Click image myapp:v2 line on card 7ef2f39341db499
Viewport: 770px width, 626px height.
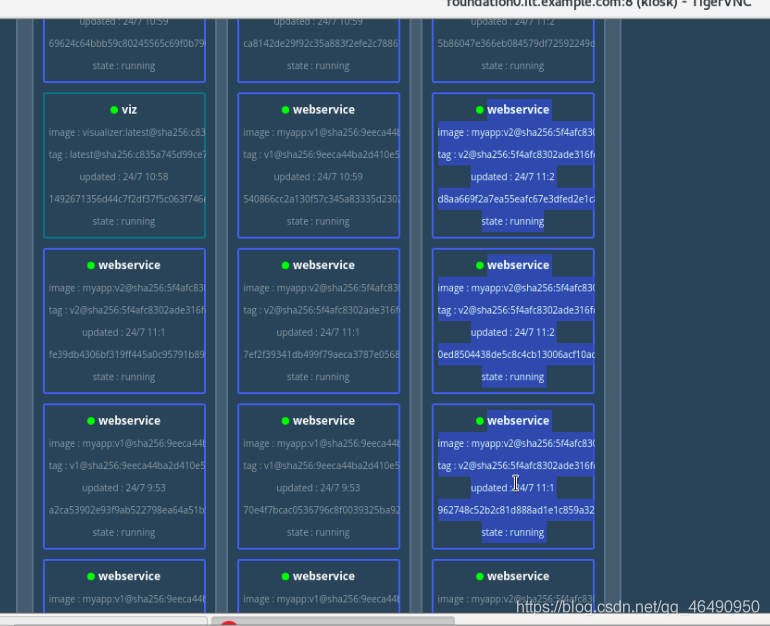(321, 288)
